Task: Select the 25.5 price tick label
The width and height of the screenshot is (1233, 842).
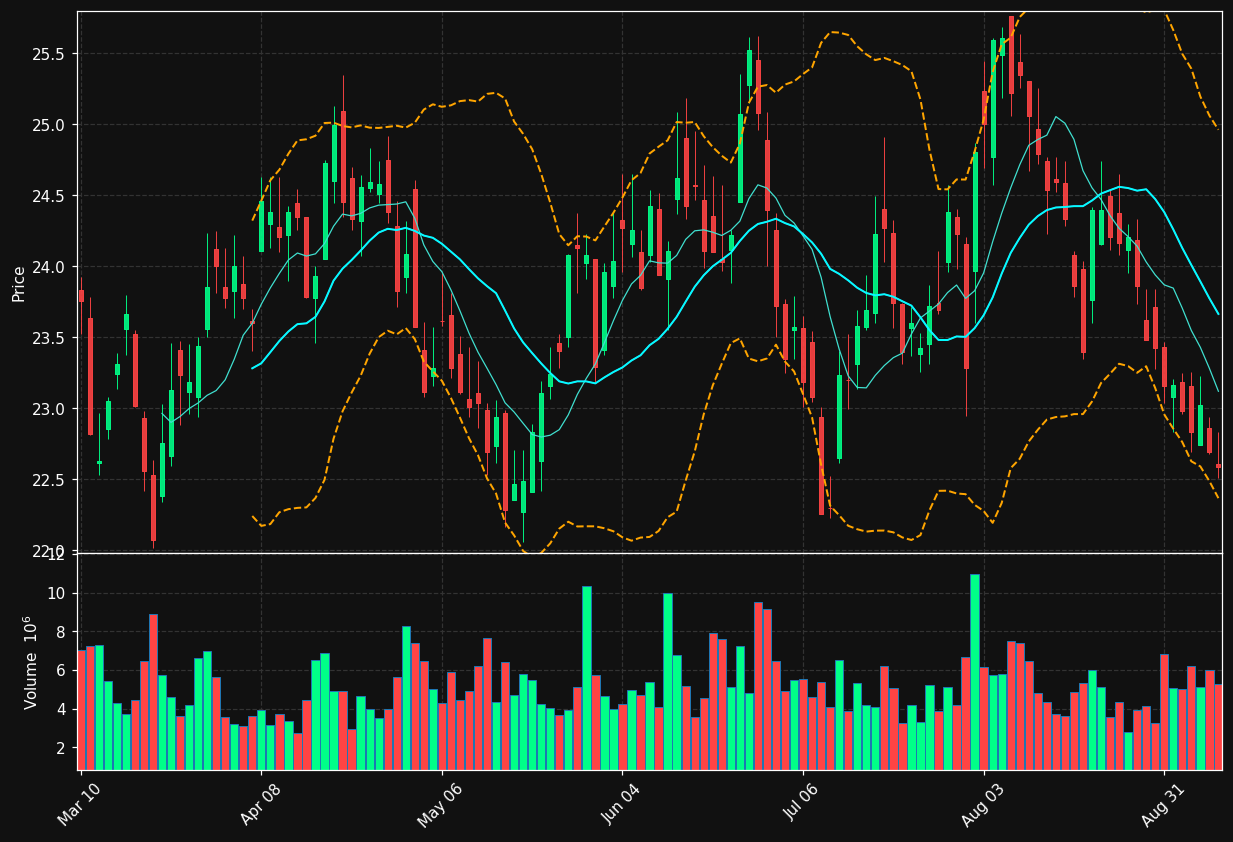Action: [48, 54]
